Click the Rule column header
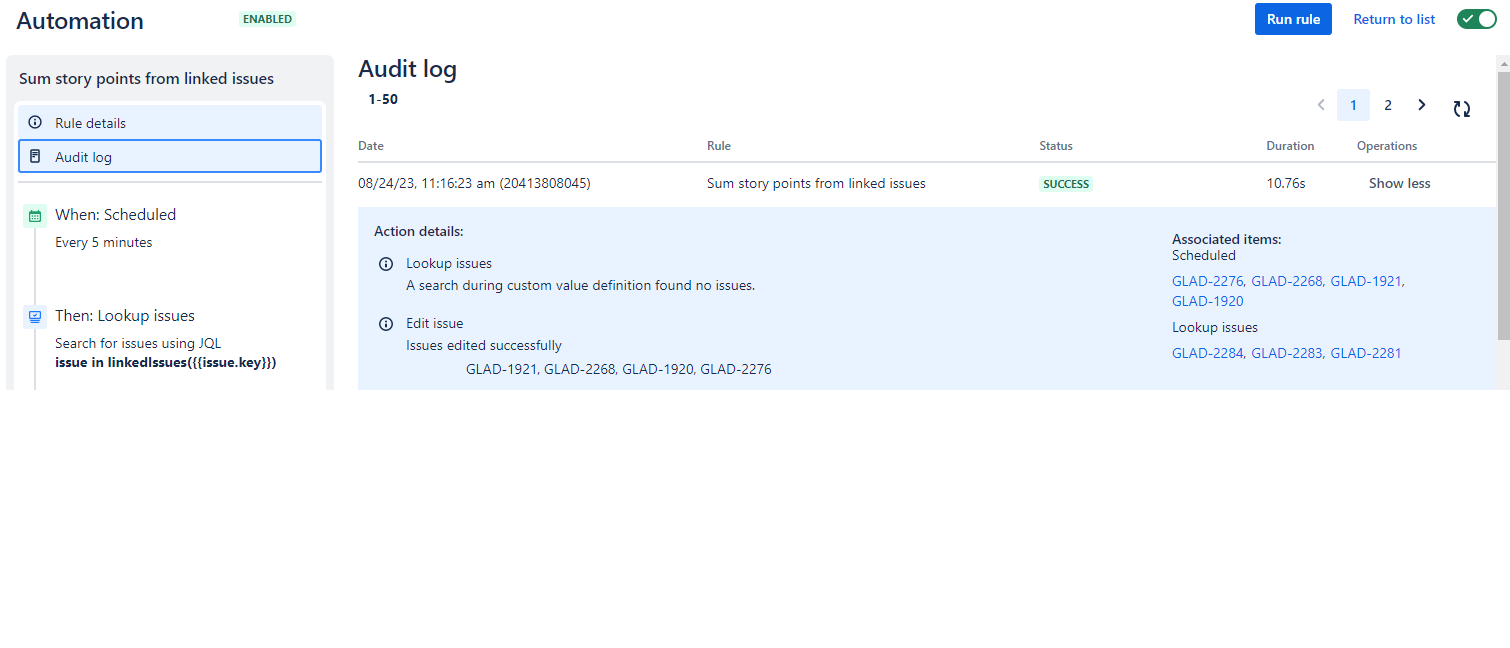The height and width of the screenshot is (648, 1510). point(719,146)
